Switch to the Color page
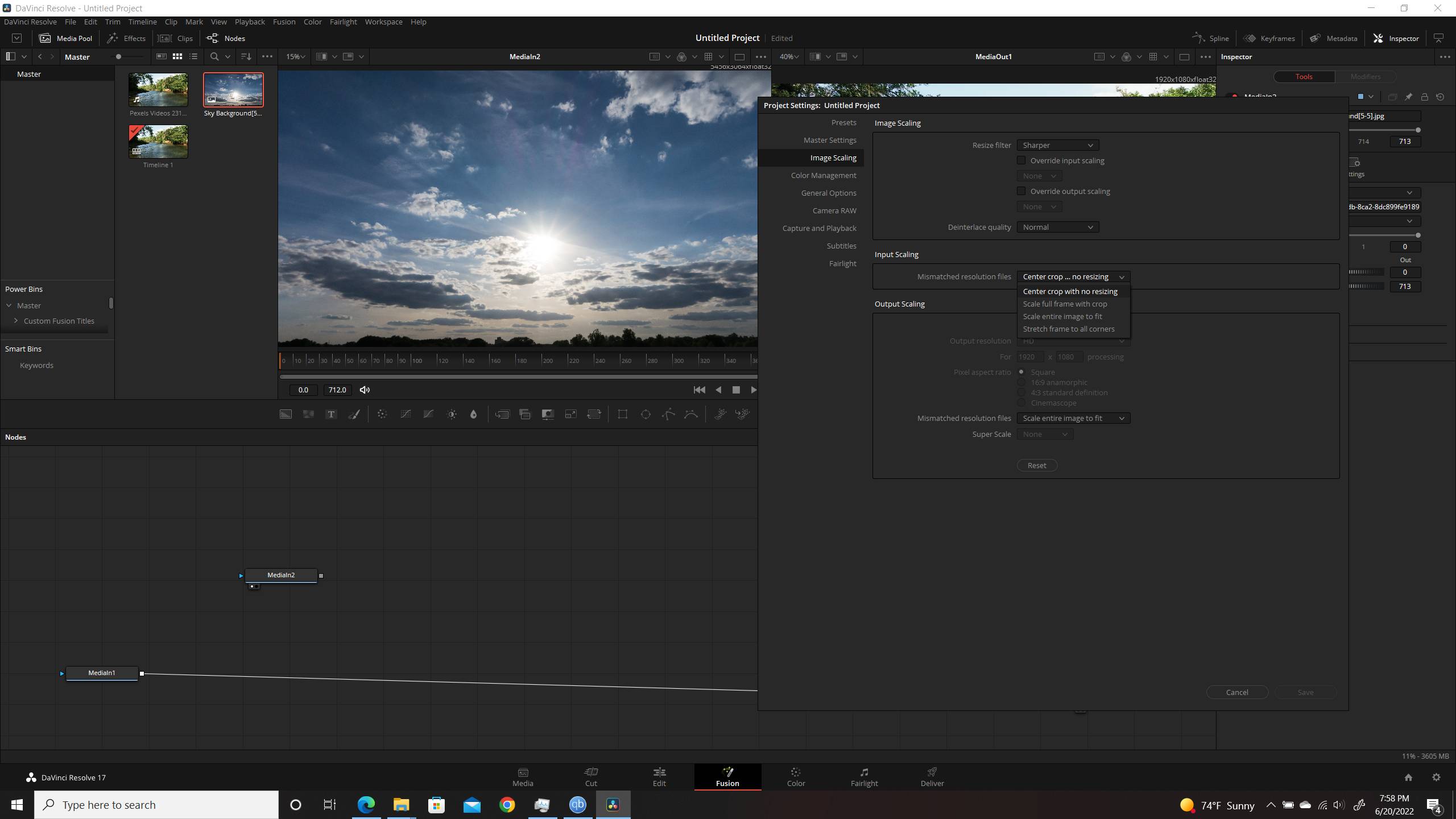The width and height of the screenshot is (1456, 819). (x=796, y=777)
